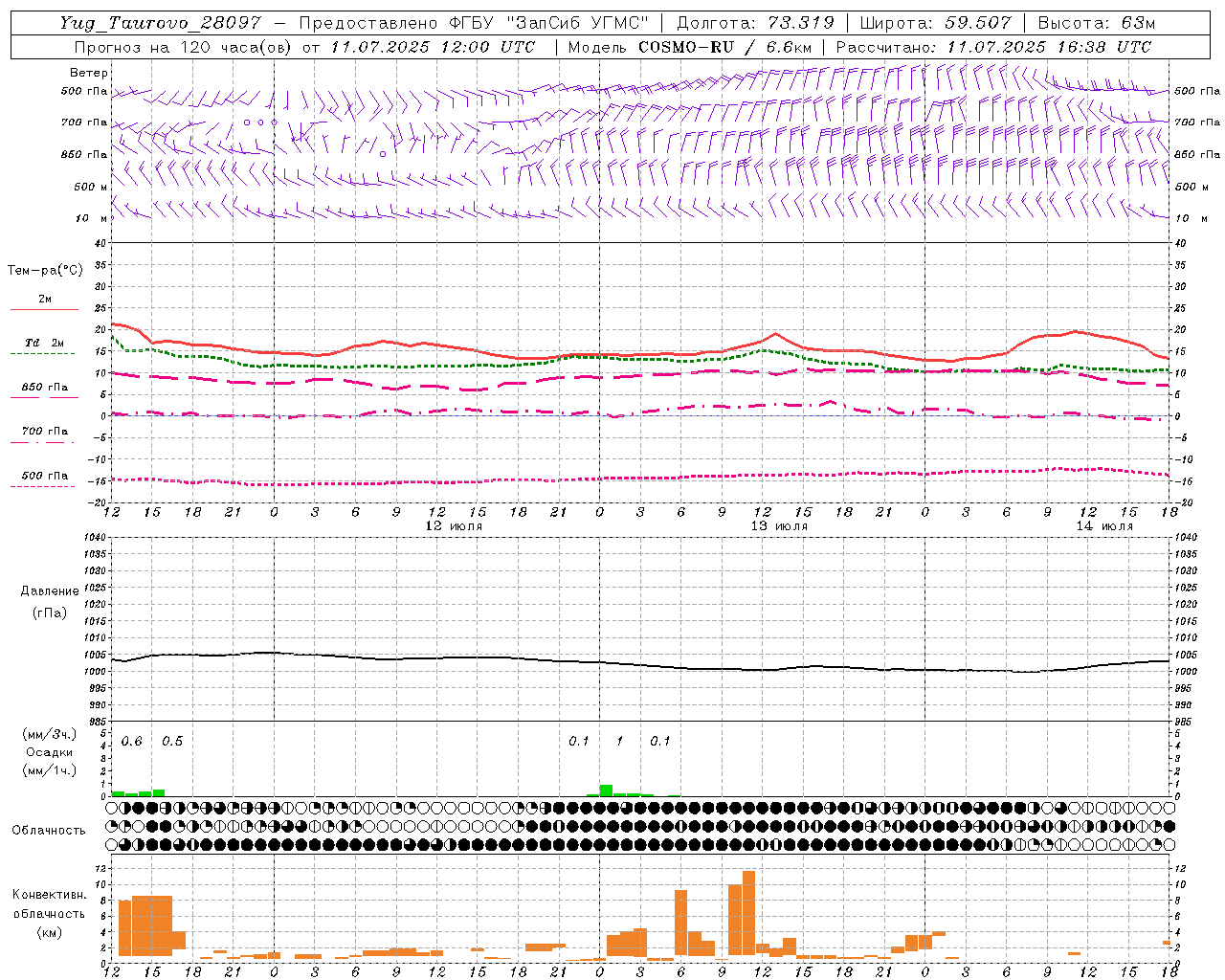Click the Давление pressure panel label
1225x980 pixels.
click(x=50, y=591)
